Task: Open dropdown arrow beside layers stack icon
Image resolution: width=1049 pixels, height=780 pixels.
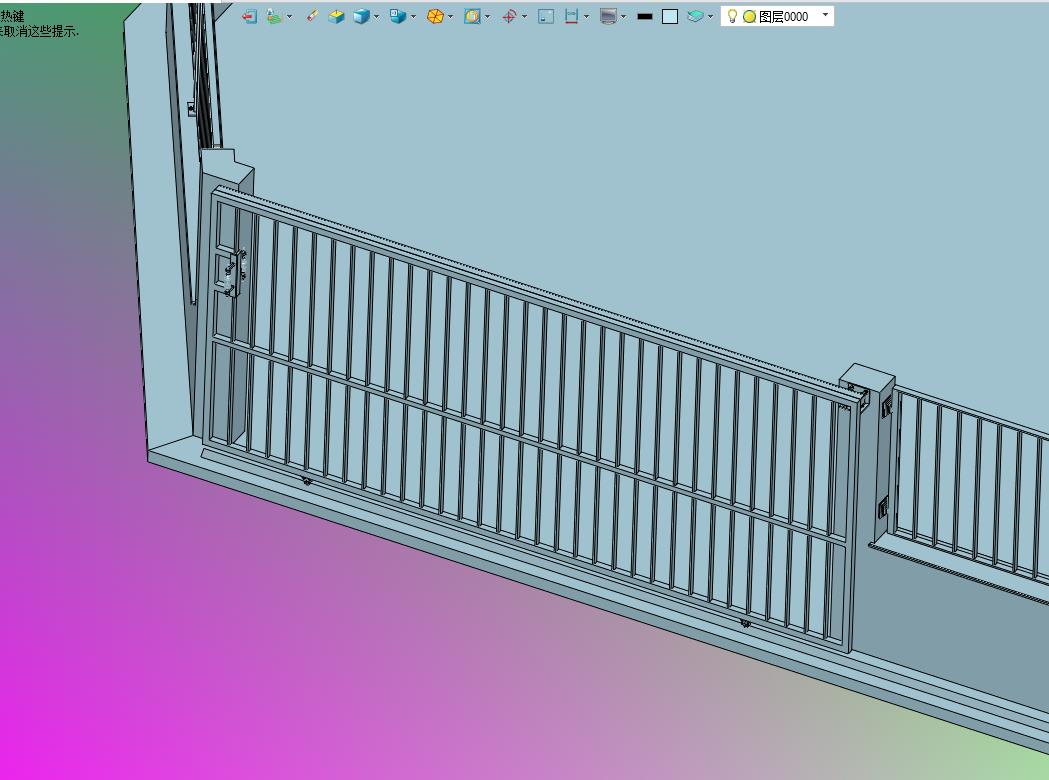Action: tap(710, 17)
